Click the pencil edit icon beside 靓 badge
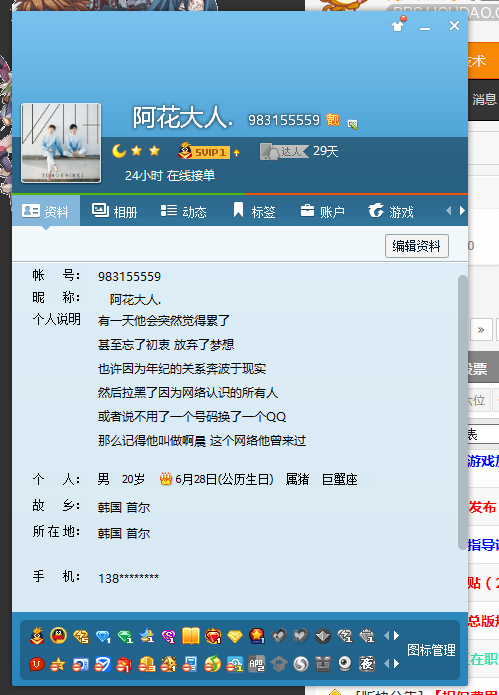Viewport: 499px width, 695px height. click(352, 124)
